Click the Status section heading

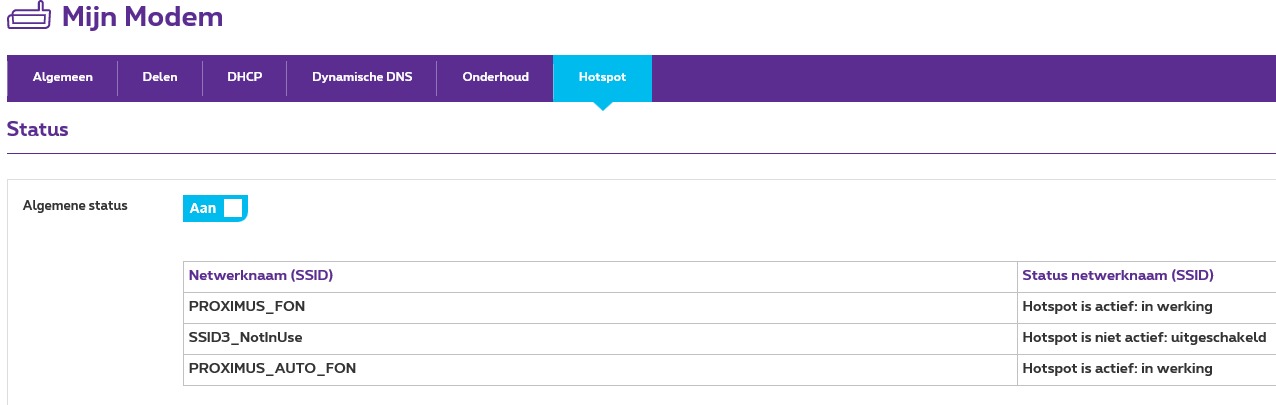37,129
